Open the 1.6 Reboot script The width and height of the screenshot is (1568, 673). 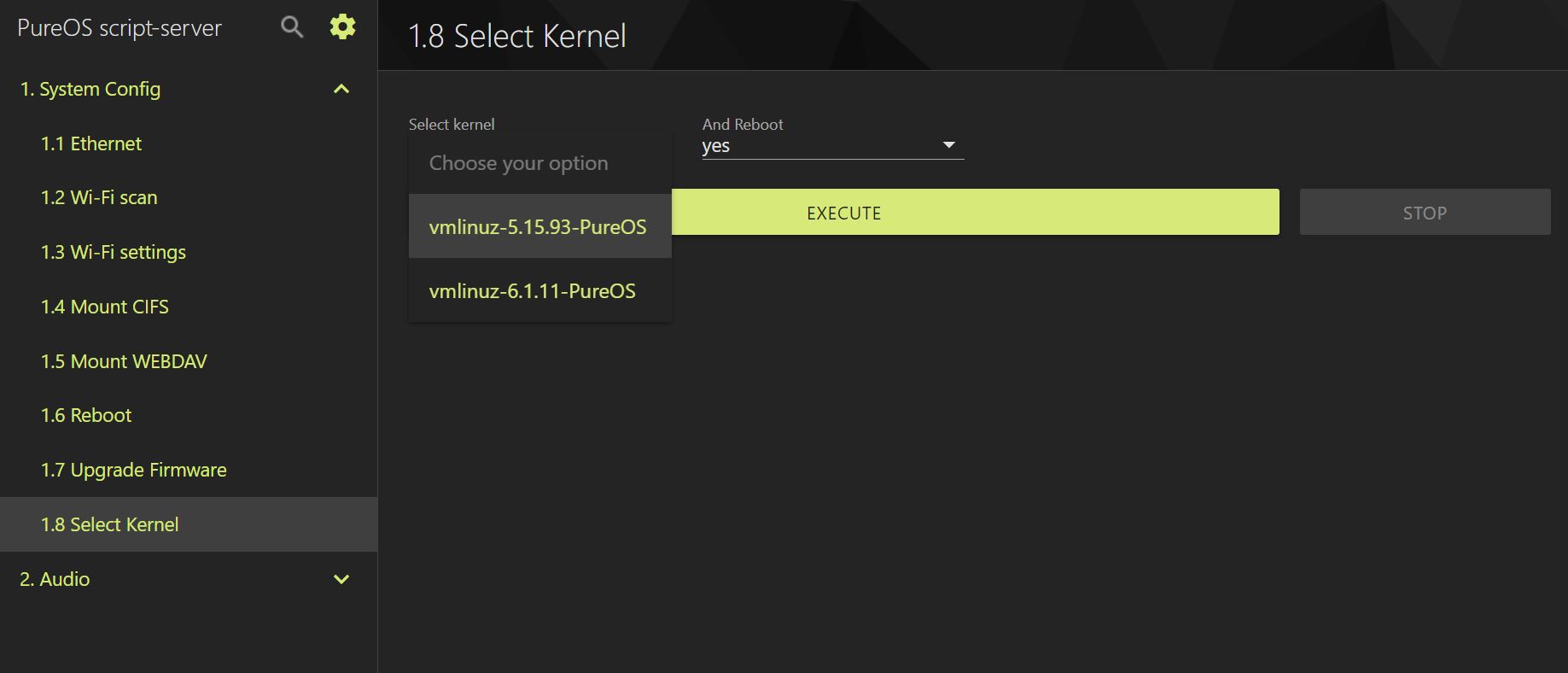[x=86, y=415]
